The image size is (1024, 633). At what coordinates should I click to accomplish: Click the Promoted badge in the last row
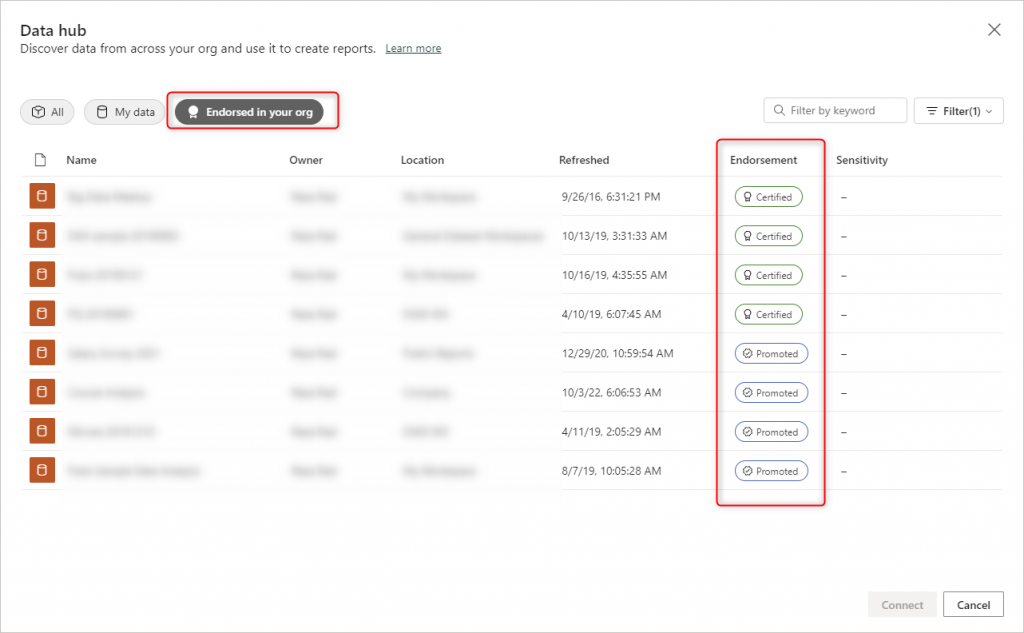[771, 471]
